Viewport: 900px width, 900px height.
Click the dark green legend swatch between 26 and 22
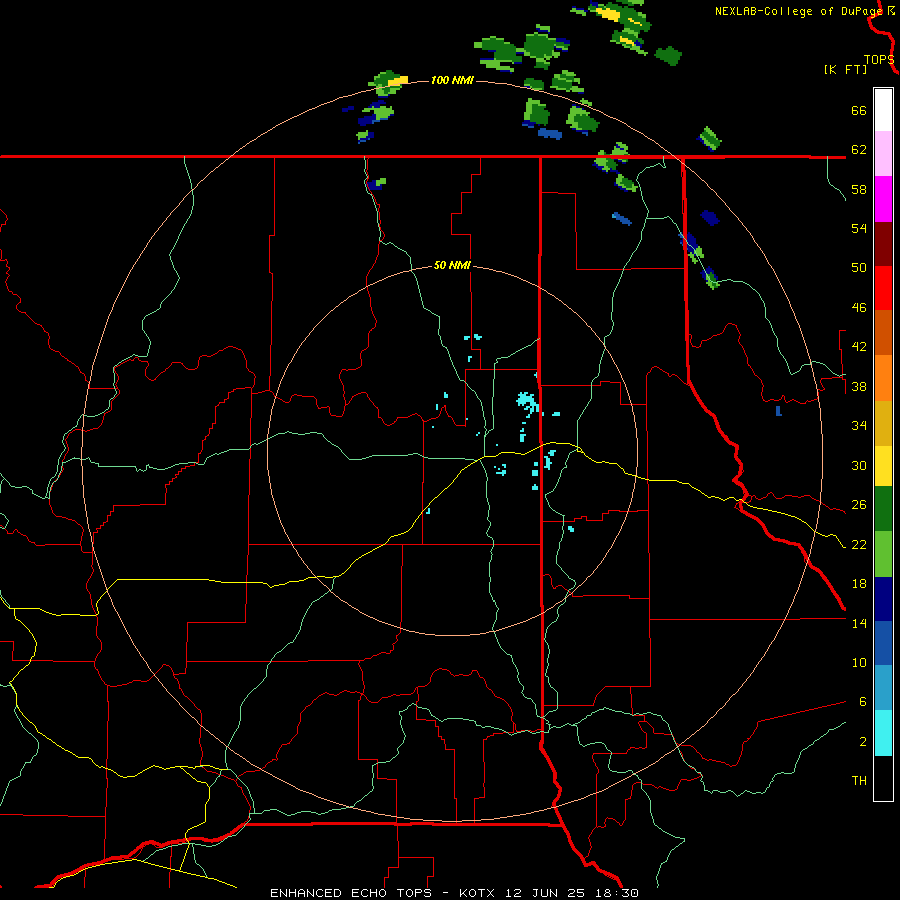click(x=883, y=509)
